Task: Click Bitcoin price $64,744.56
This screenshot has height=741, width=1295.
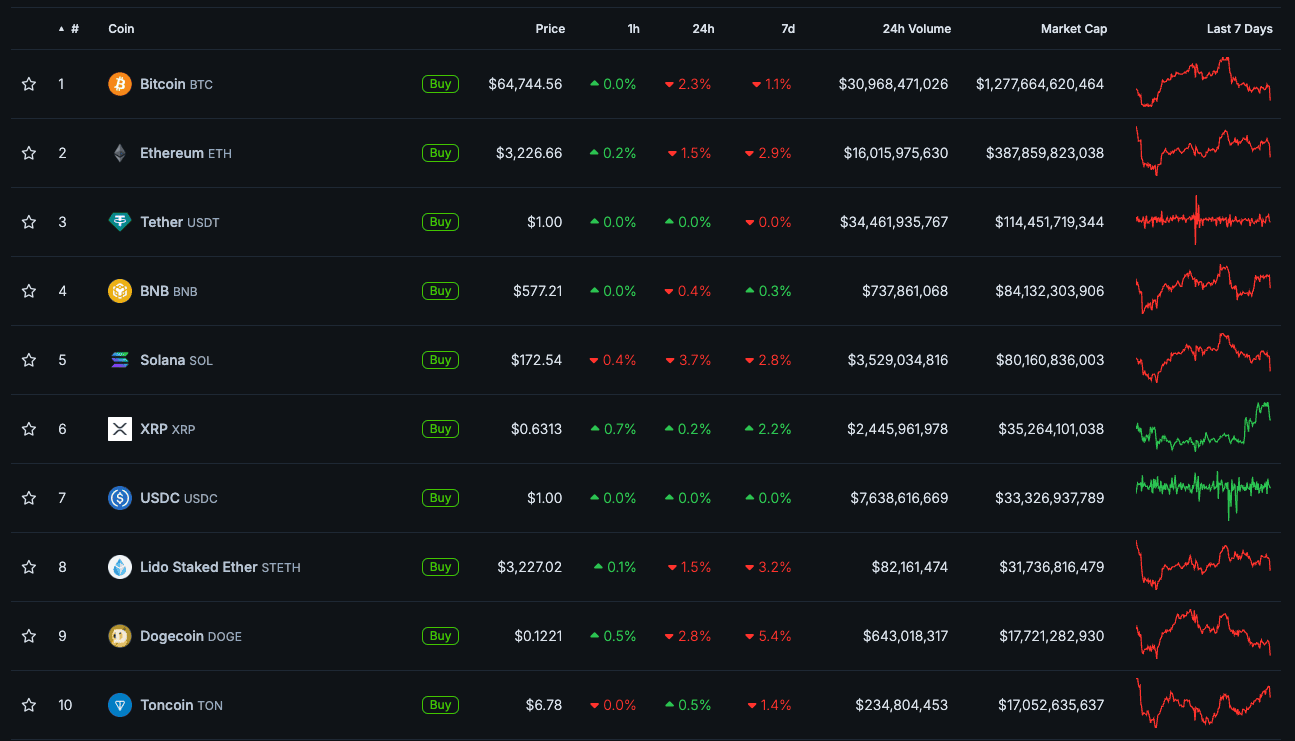Action: (x=525, y=84)
